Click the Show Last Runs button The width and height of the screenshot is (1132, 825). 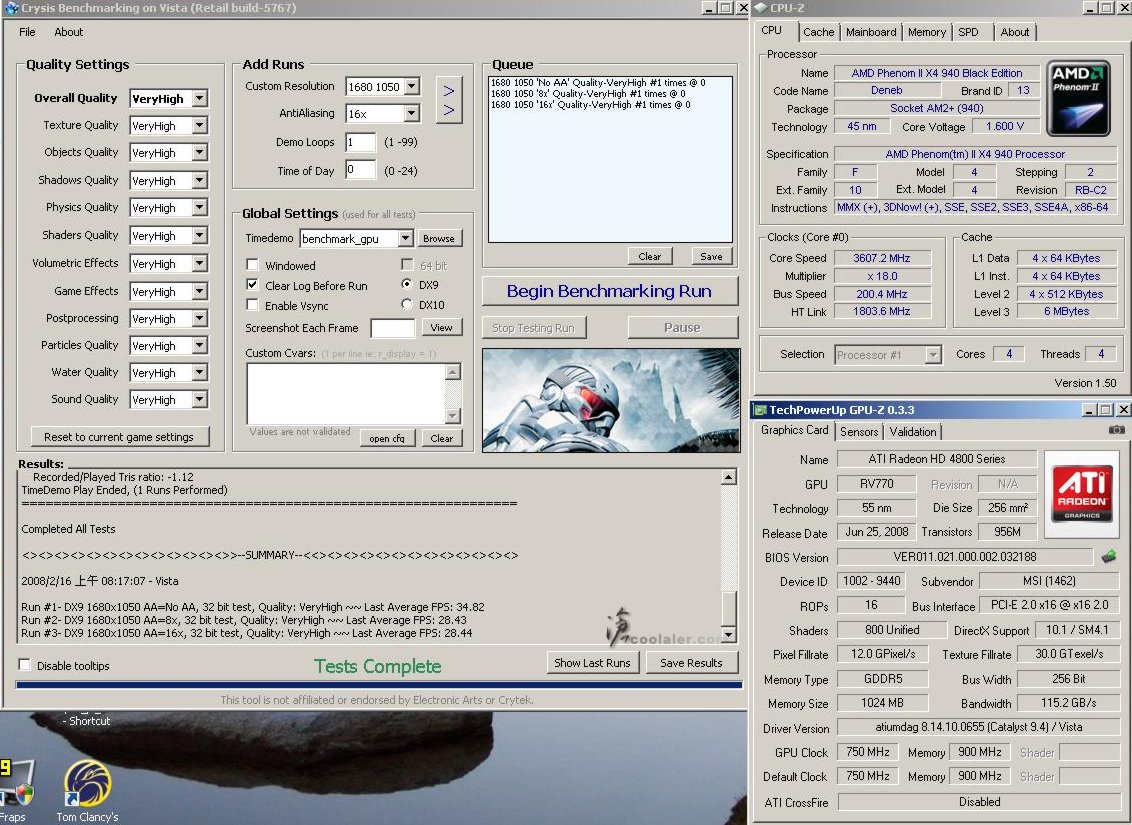click(x=592, y=663)
